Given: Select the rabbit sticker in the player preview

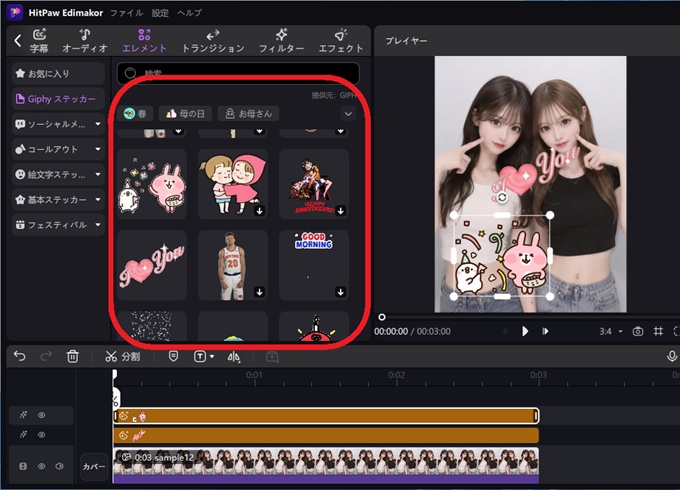Looking at the screenshot, I should pyautogui.click(x=502, y=256).
